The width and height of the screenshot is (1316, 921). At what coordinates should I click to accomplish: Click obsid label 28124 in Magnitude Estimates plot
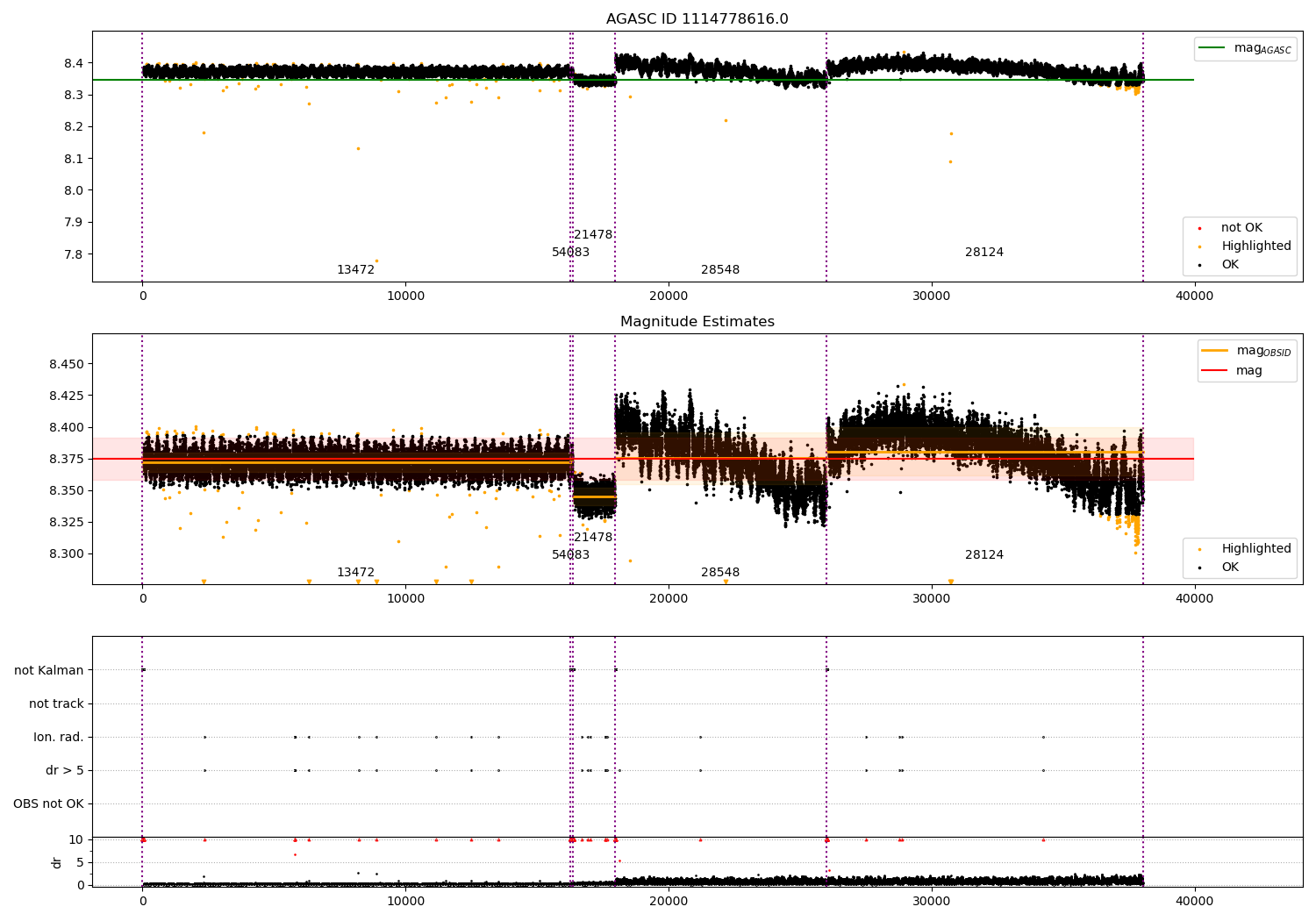pos(983,555)
